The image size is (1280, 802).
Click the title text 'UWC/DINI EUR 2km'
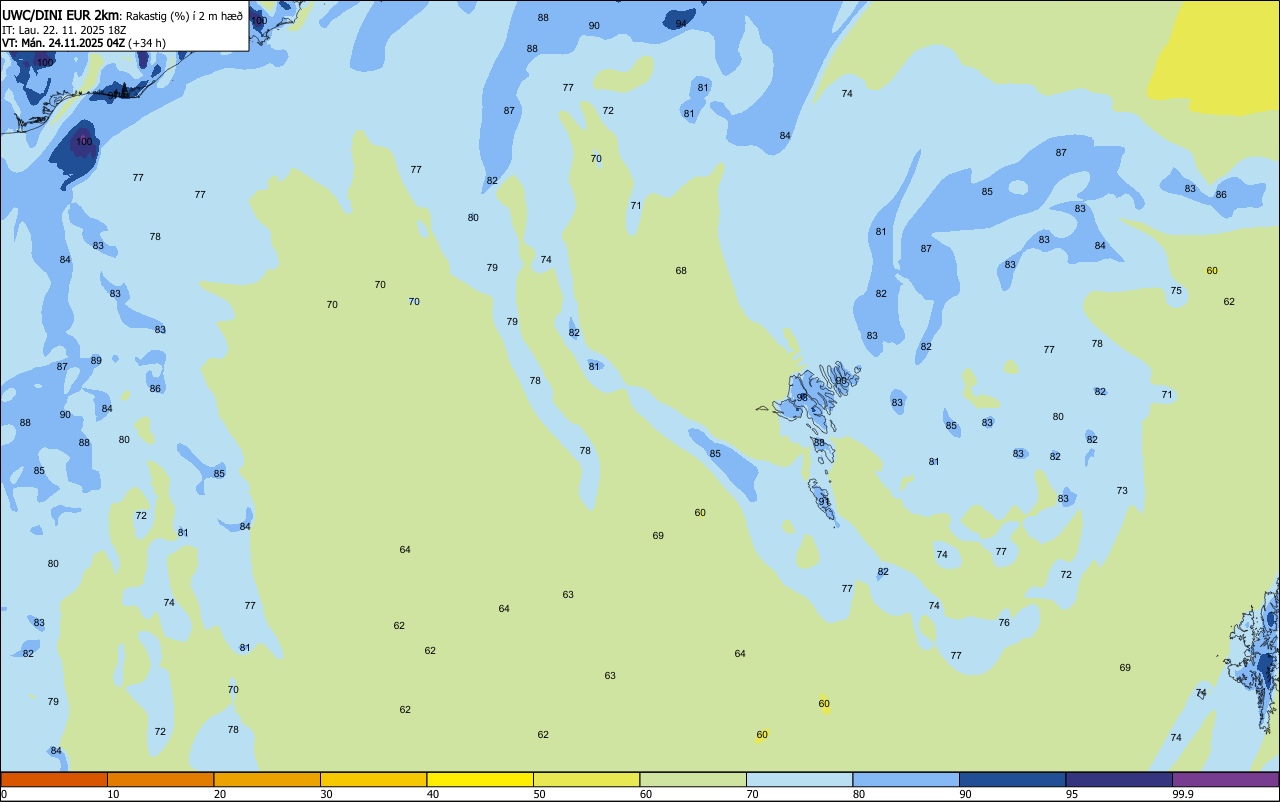point(60,15)
